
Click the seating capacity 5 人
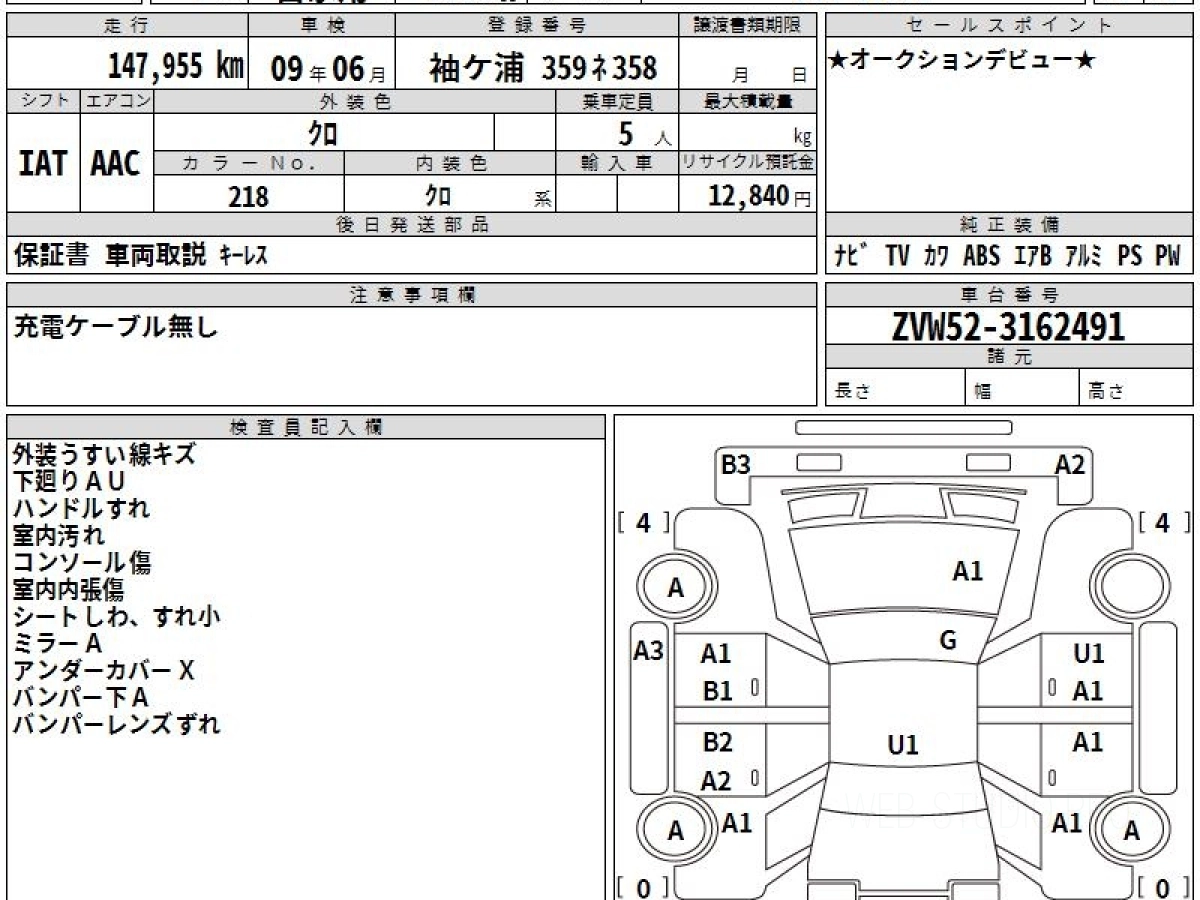645,134
